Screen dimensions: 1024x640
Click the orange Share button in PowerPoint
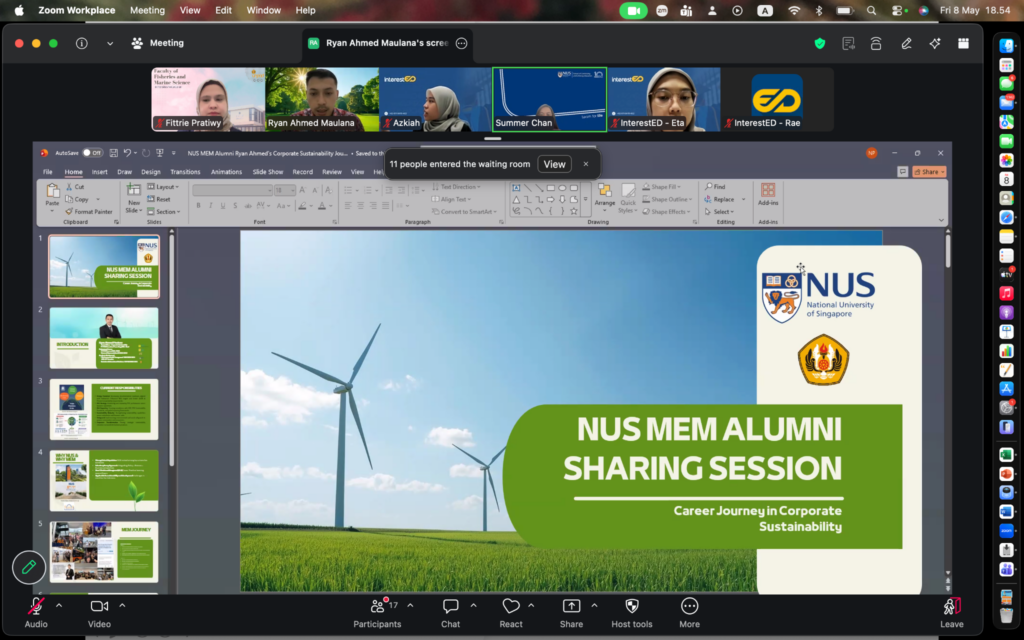coord(929,172)
